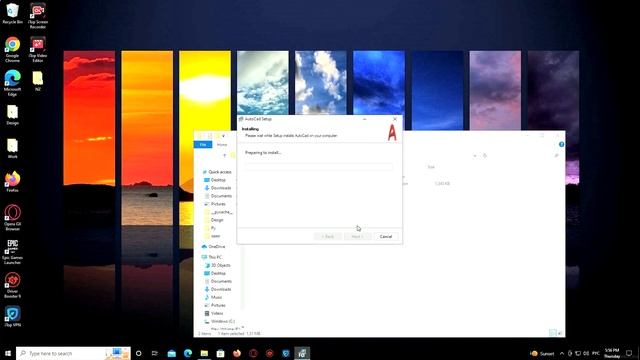Viewport: 640px width, 360px height.
Task: Open Microsoft Edge on the taskbar
Action: click(188, 353)
